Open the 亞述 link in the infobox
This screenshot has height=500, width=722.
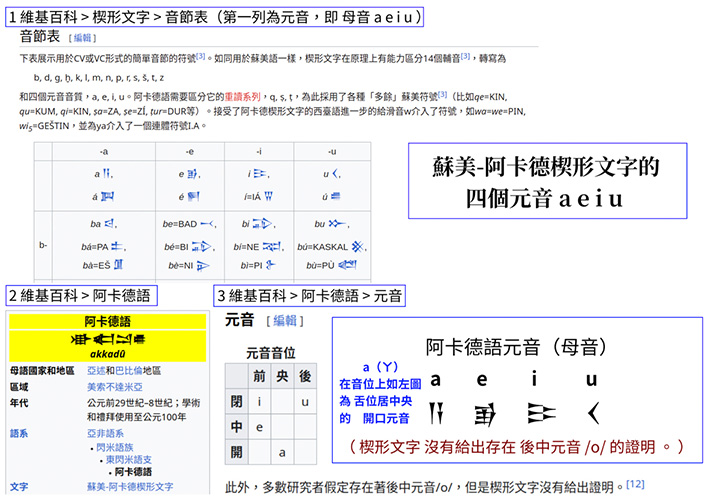(96, 371)
